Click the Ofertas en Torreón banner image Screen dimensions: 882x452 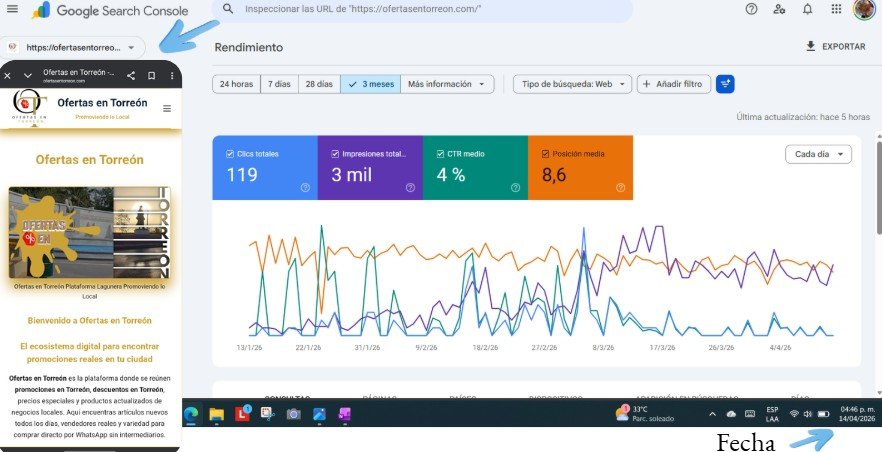(89, 232)
